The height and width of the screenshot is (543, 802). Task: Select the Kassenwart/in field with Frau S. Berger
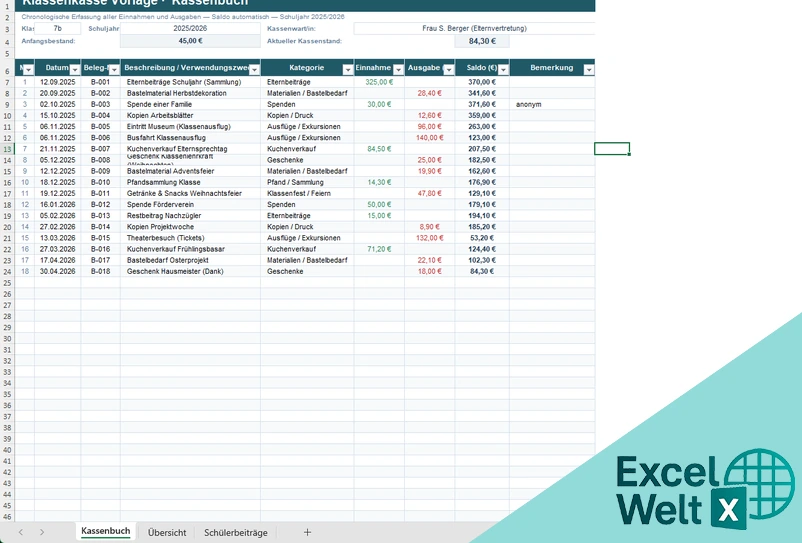(x=474, y=29)
